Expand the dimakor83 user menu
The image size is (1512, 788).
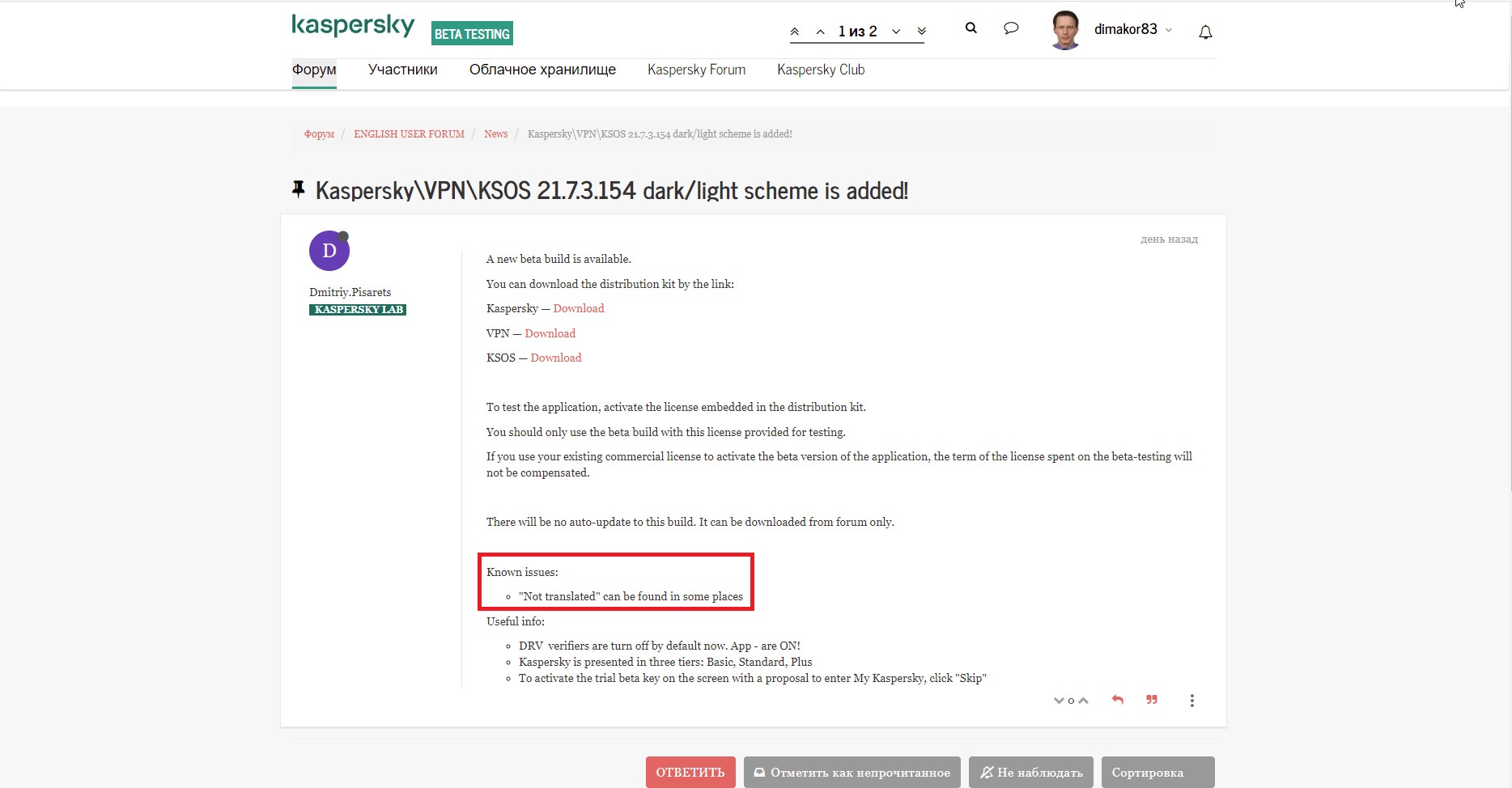pos(1132,29)
